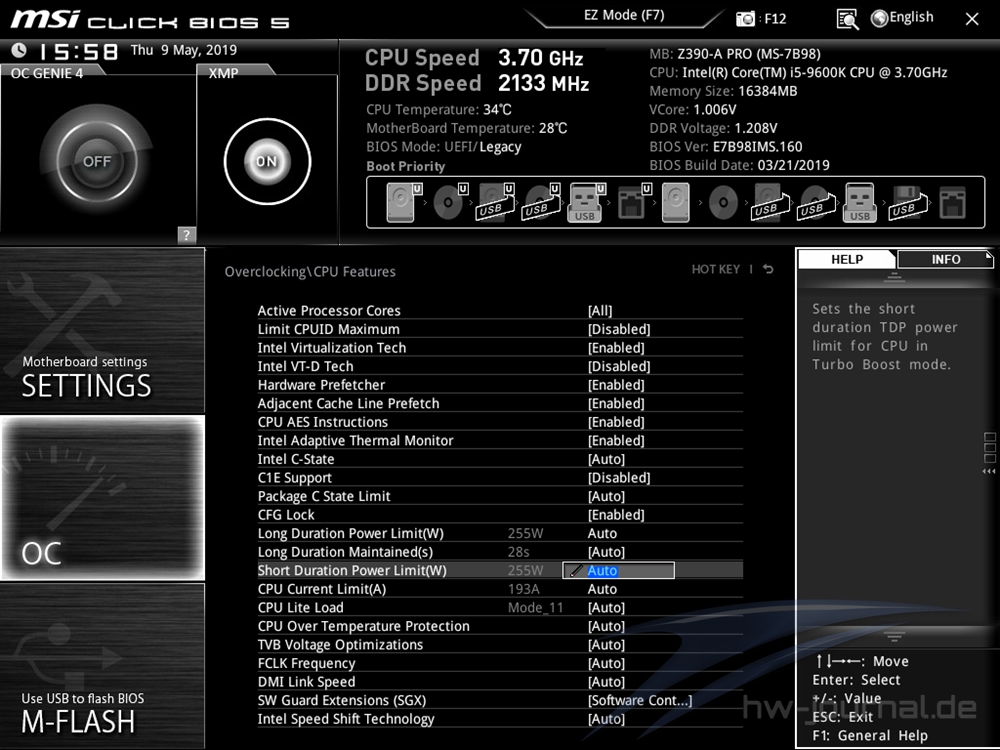Switch to the INFO tab
1000x750 pixels.
click(946, 259)
